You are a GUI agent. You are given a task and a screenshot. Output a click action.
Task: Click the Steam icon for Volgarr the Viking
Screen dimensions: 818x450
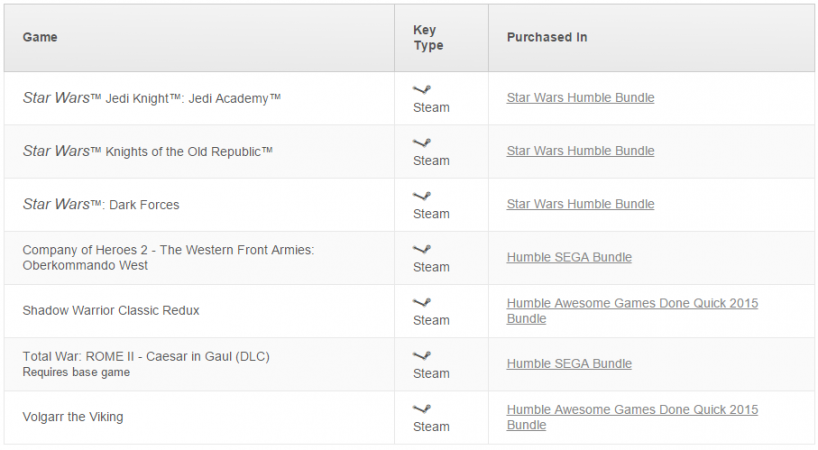[422, 409]
